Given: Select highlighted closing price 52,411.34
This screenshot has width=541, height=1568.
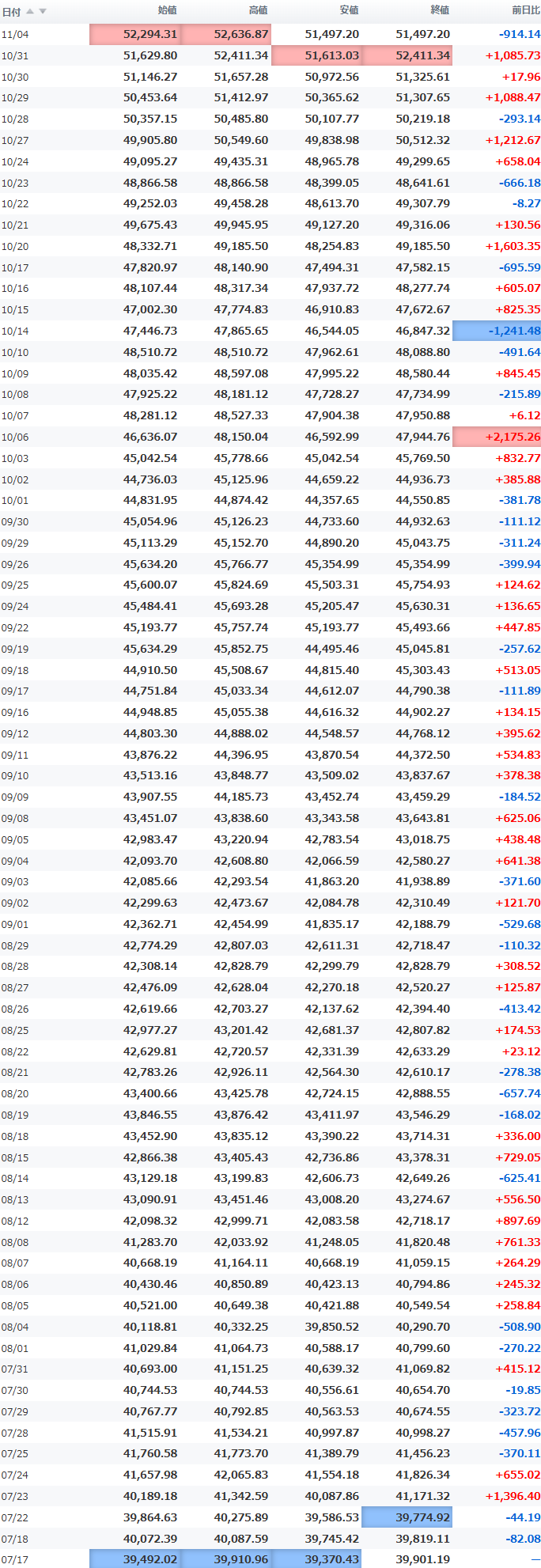Looking at the screenshot, I should (407, 55).
